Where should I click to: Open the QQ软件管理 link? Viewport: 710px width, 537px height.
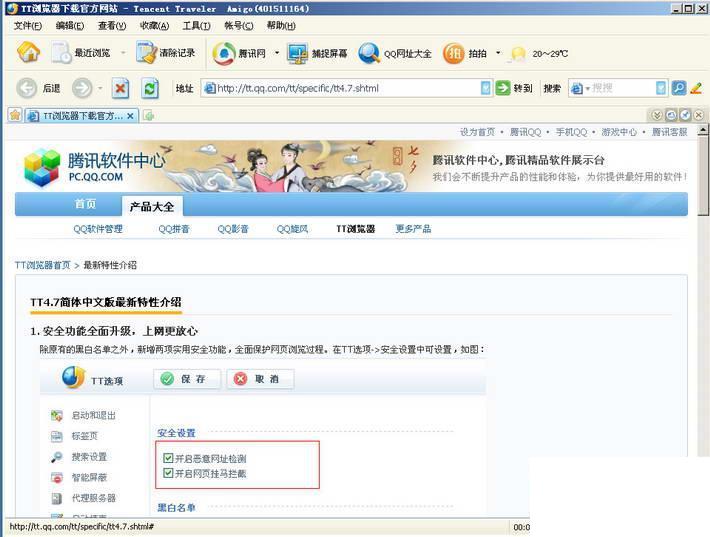pyautogui.click(x=98, y=229)
